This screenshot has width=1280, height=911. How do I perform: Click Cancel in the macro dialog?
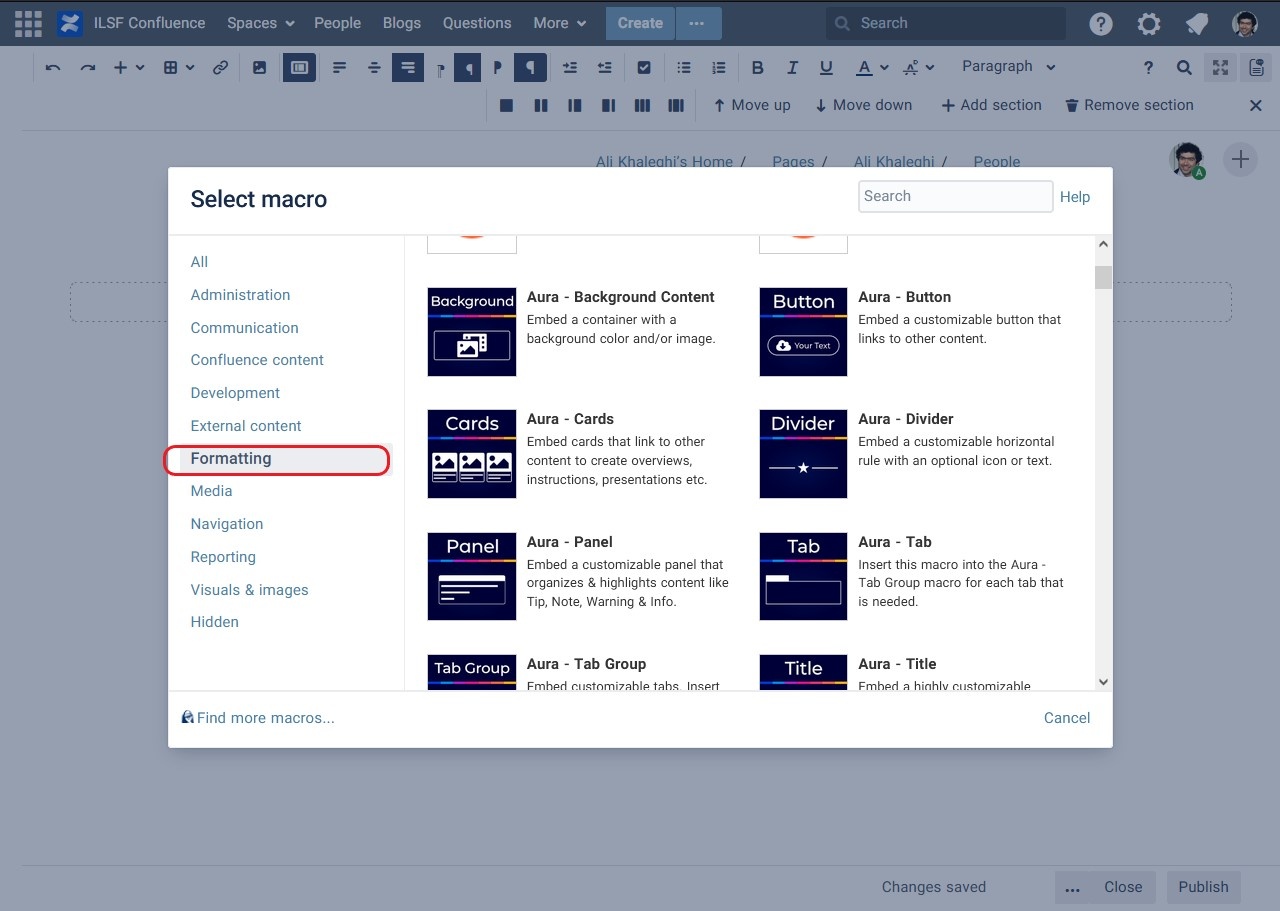(x=1067, y=718)
